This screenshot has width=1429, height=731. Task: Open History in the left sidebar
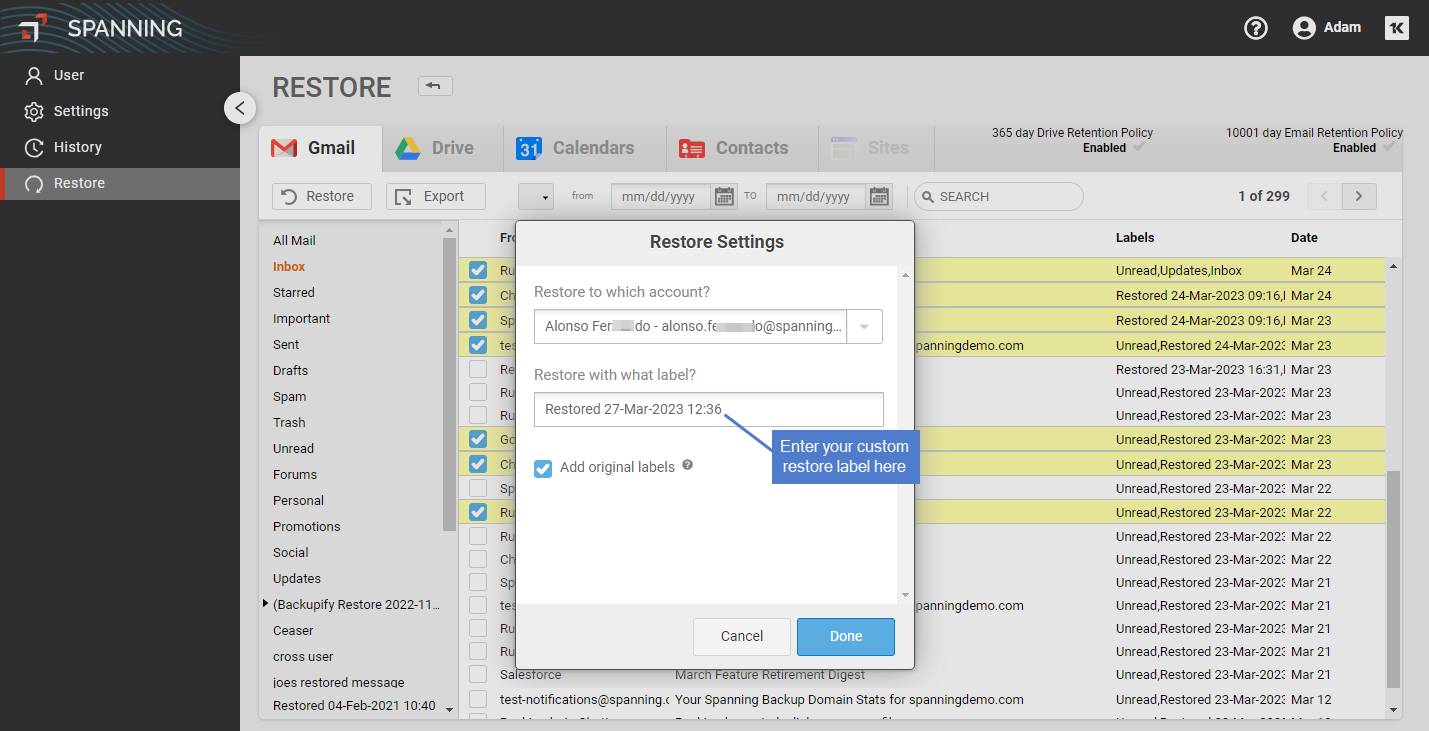pyautogui.click(x=77, y=147)
